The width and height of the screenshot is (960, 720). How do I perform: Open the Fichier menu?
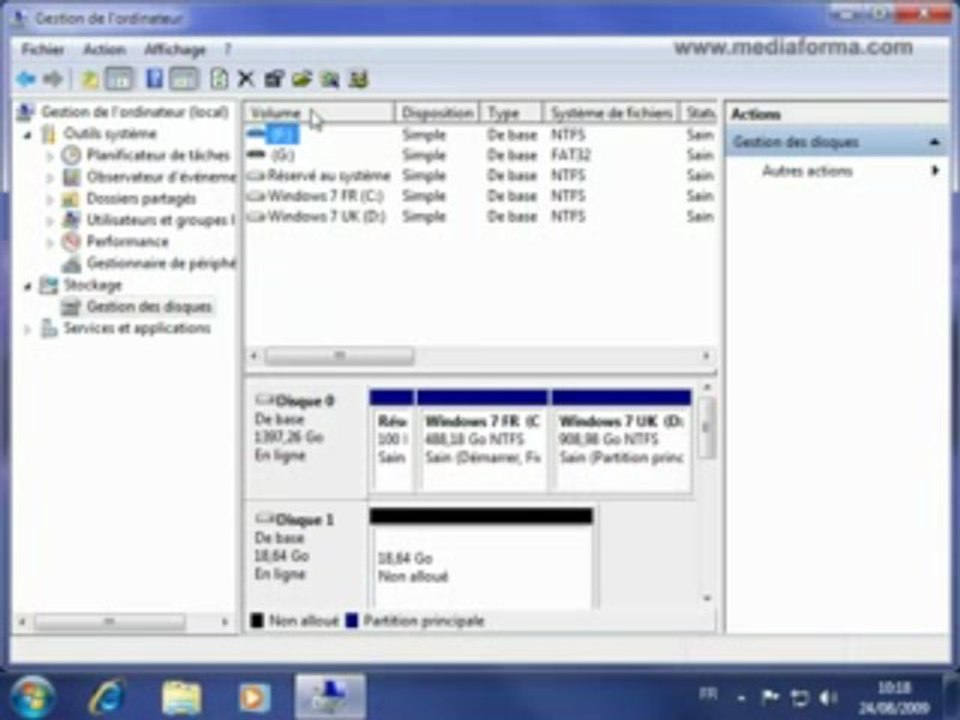[43, 49]
